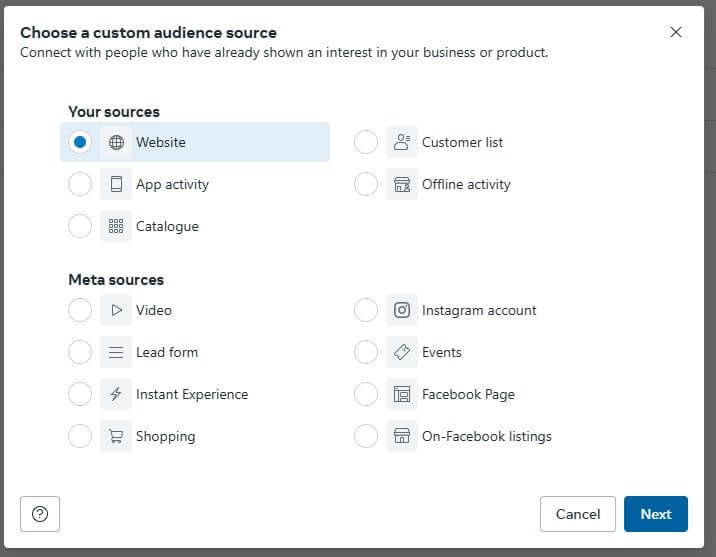Choose the Catalogue radio button
Image resolution: width=716 pixels, height=557 pixels.
pyautogui.click(x=80, y=226)
